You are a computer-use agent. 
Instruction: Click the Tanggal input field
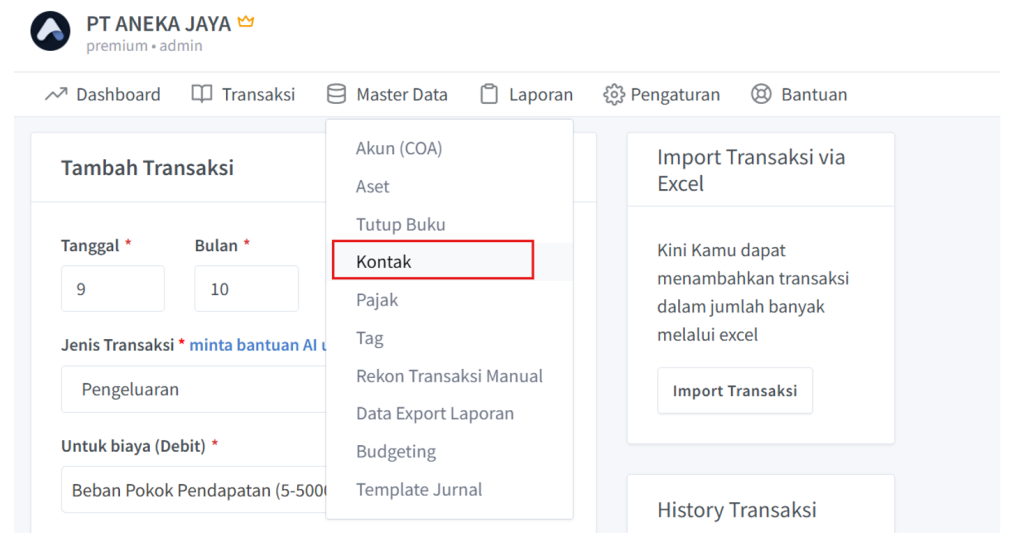click(112, 289)
